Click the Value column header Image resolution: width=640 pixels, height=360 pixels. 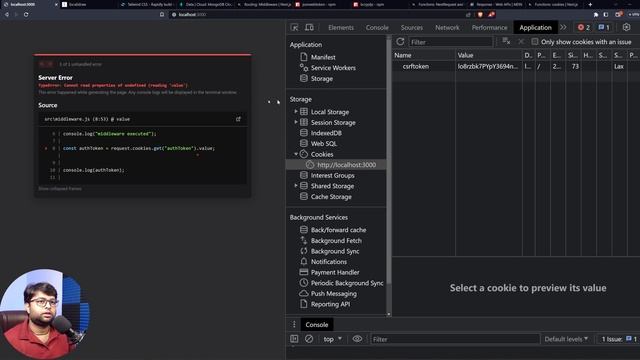489,55
